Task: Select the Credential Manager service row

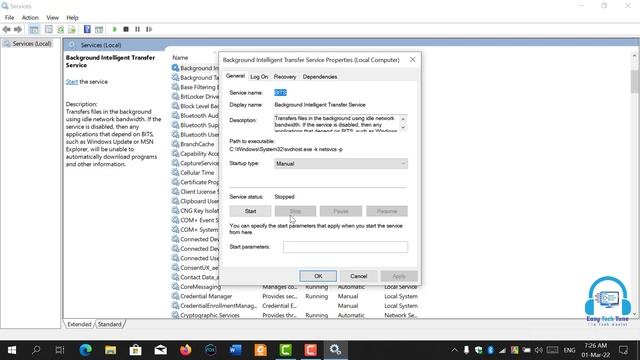Action: tap(295, 296)
